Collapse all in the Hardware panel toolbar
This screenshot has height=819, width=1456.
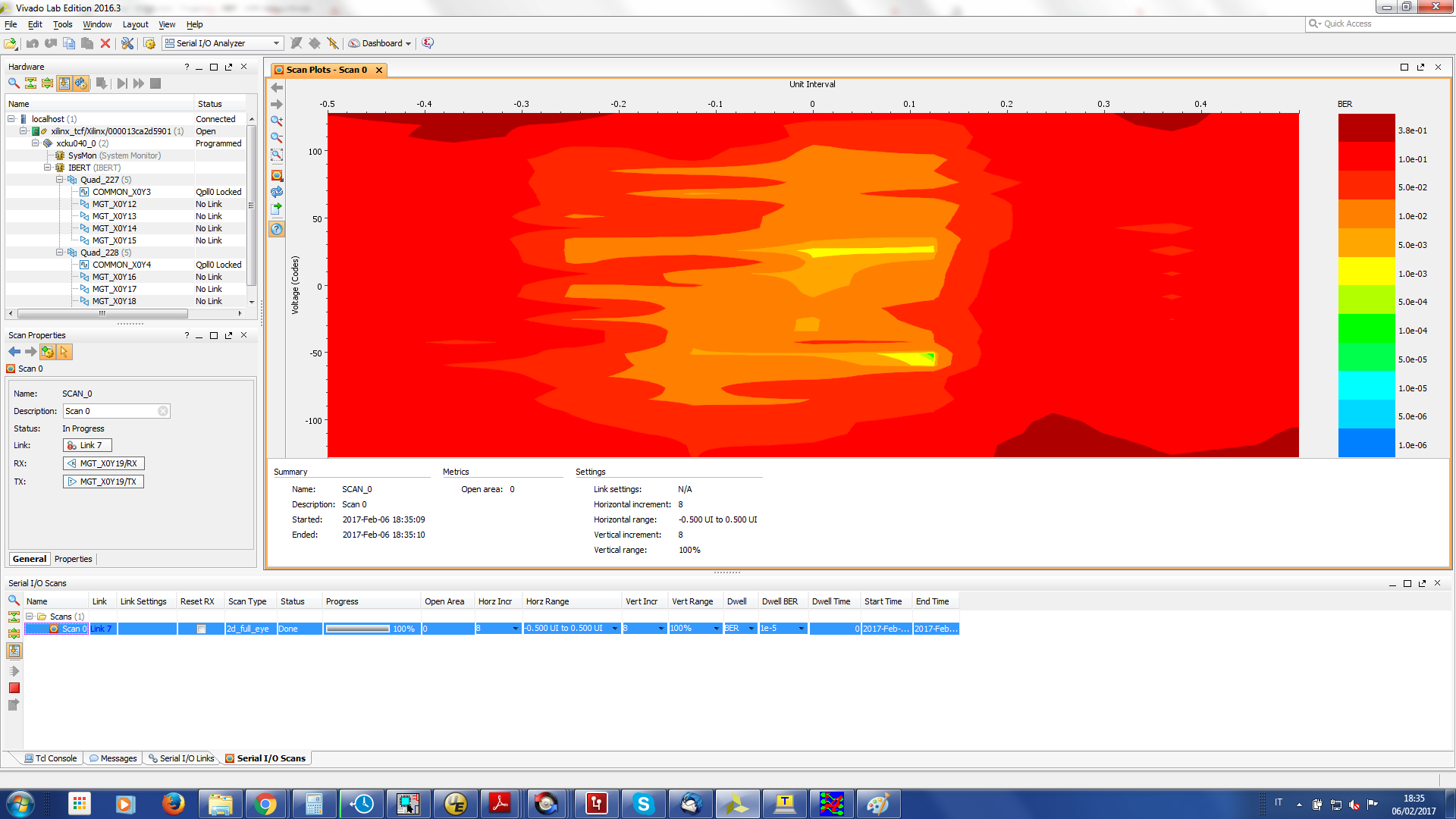click(30, 83)
